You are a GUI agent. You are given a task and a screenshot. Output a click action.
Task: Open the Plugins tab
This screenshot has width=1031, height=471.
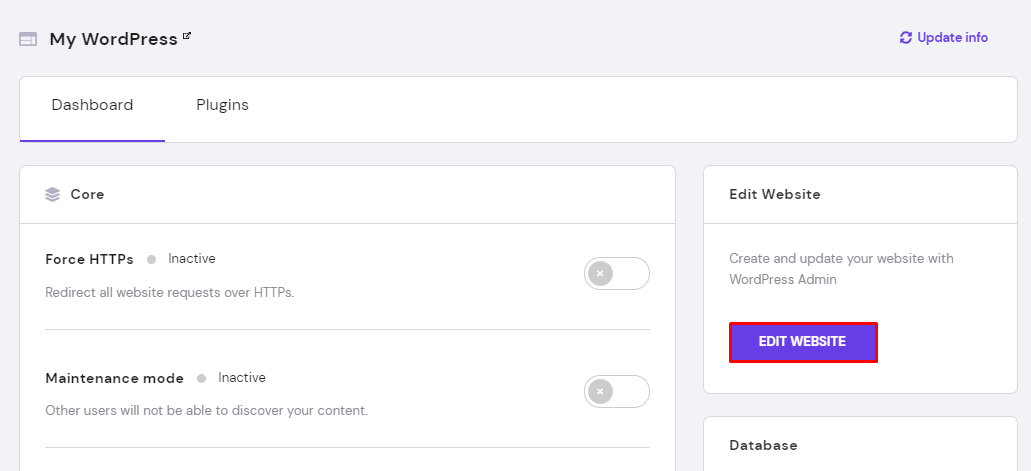222,105
